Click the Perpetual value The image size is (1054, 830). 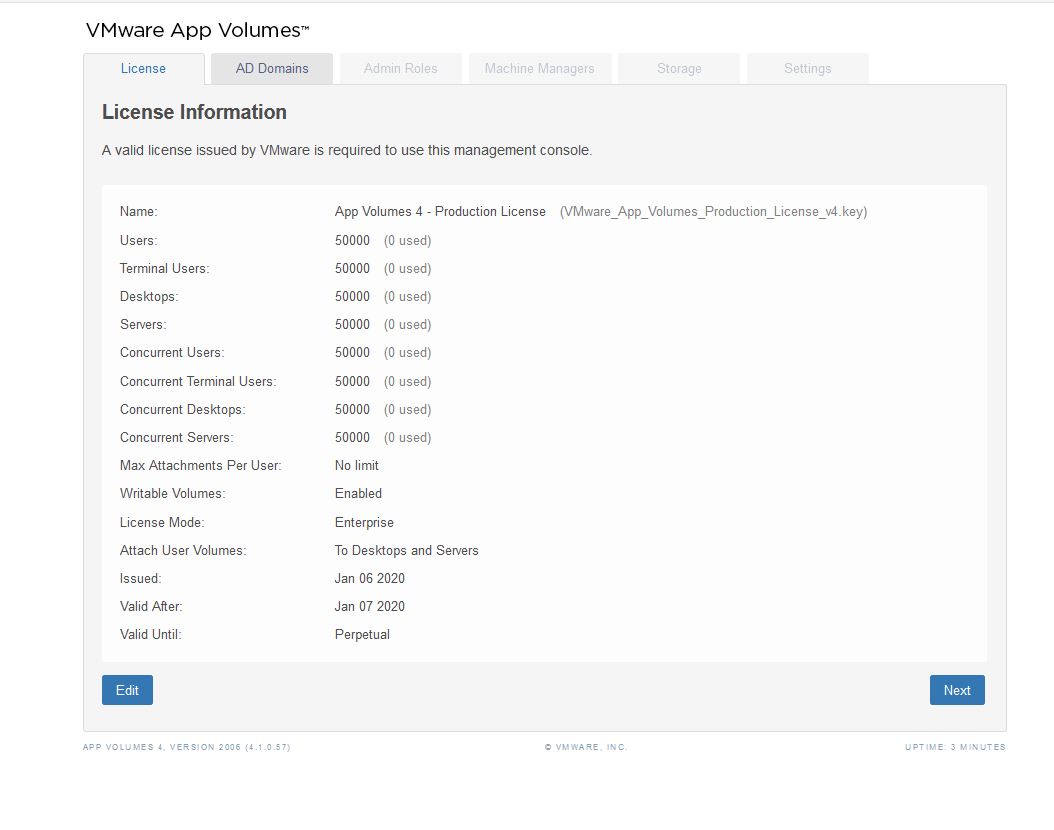(362, 635)
